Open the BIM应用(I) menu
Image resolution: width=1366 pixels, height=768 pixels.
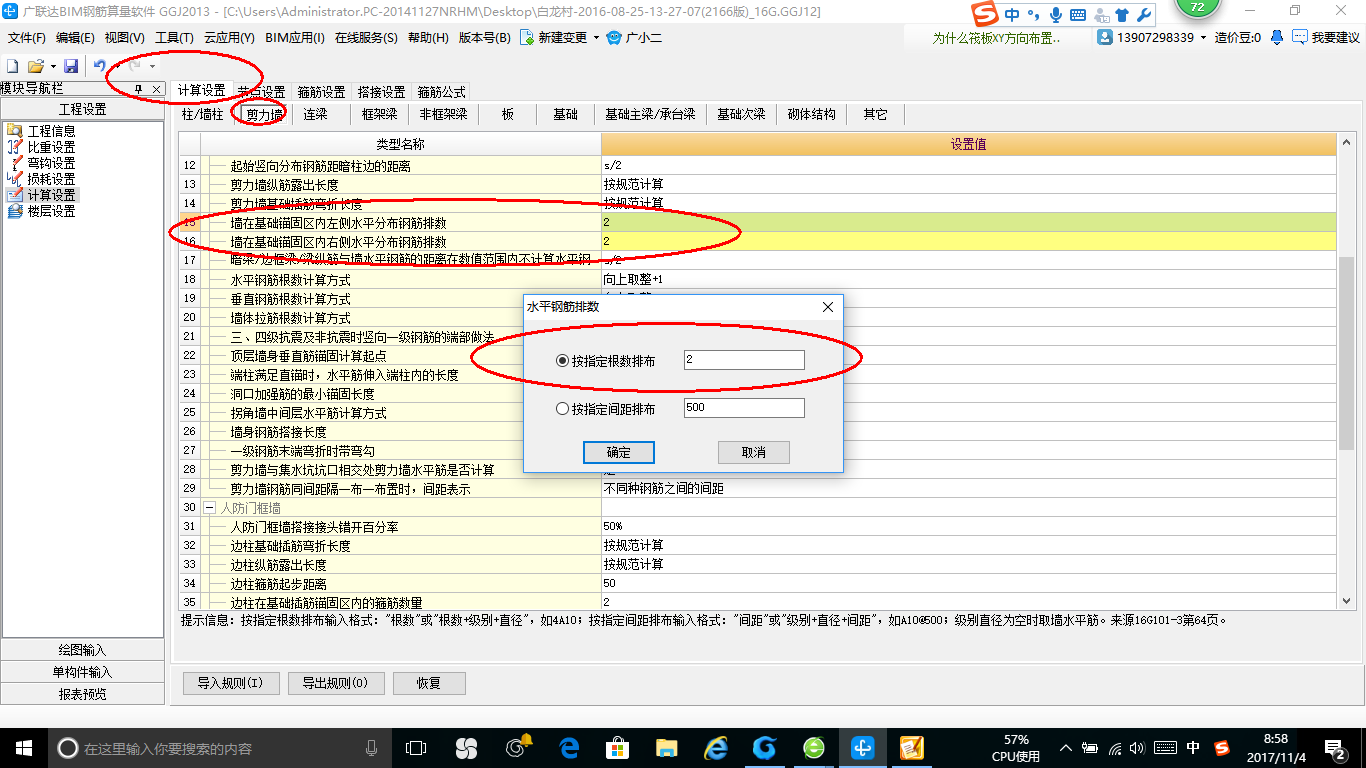coord(295,38)
